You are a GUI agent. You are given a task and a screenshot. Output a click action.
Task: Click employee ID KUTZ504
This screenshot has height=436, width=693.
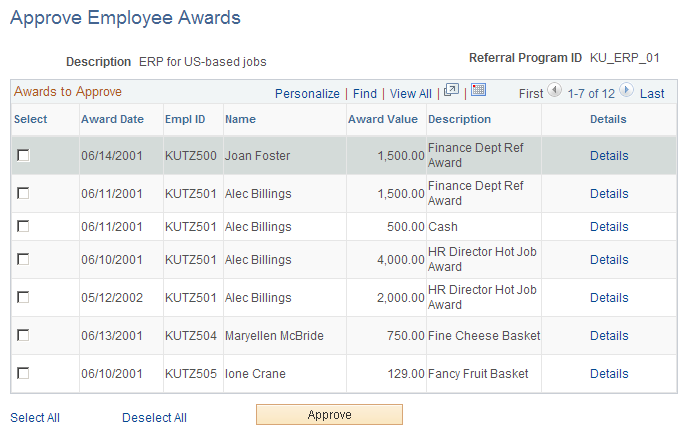click(x=190, y=335)
